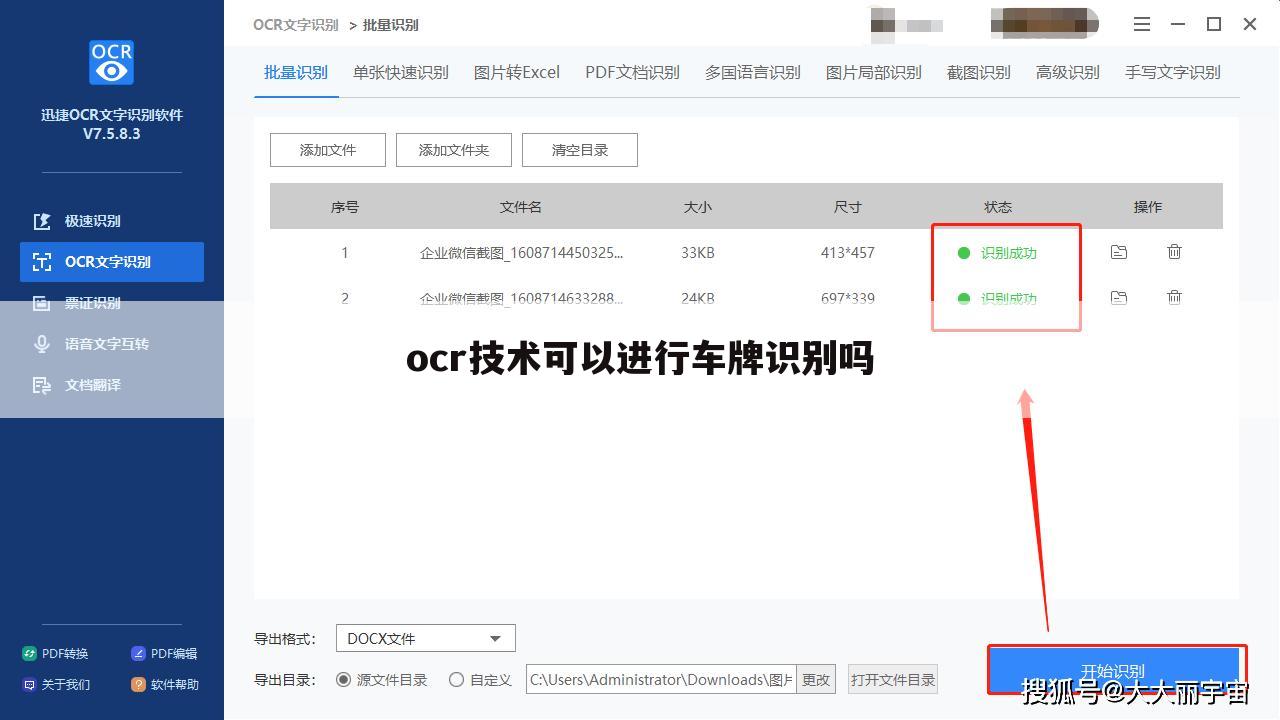Image resolution: width=1280 pixels, height=720 pixels.
Task: Click the 33KB size cell
Action: point(698,253)
